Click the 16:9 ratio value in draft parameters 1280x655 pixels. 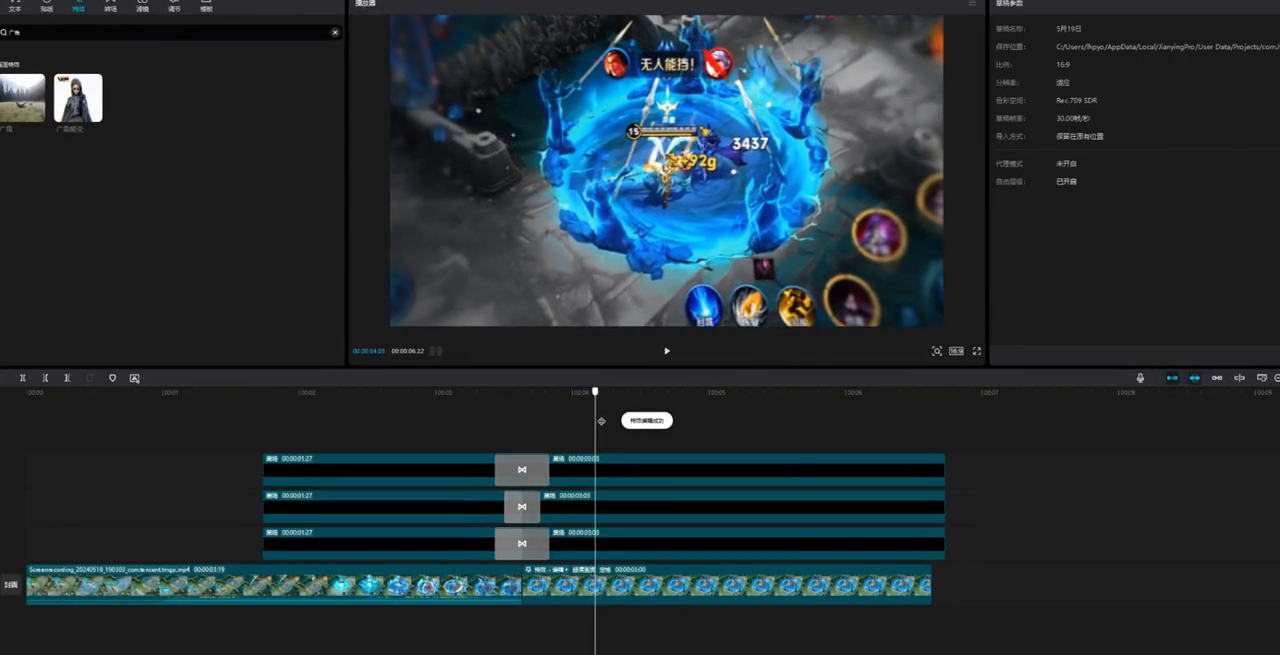pos(1063,65)
